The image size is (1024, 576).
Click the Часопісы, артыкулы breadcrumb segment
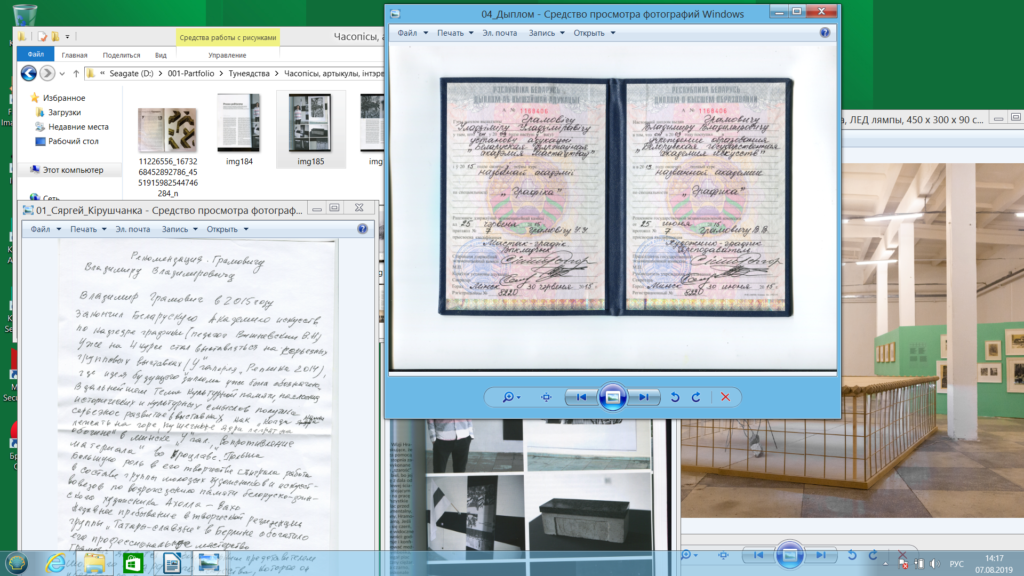point(334,74)
